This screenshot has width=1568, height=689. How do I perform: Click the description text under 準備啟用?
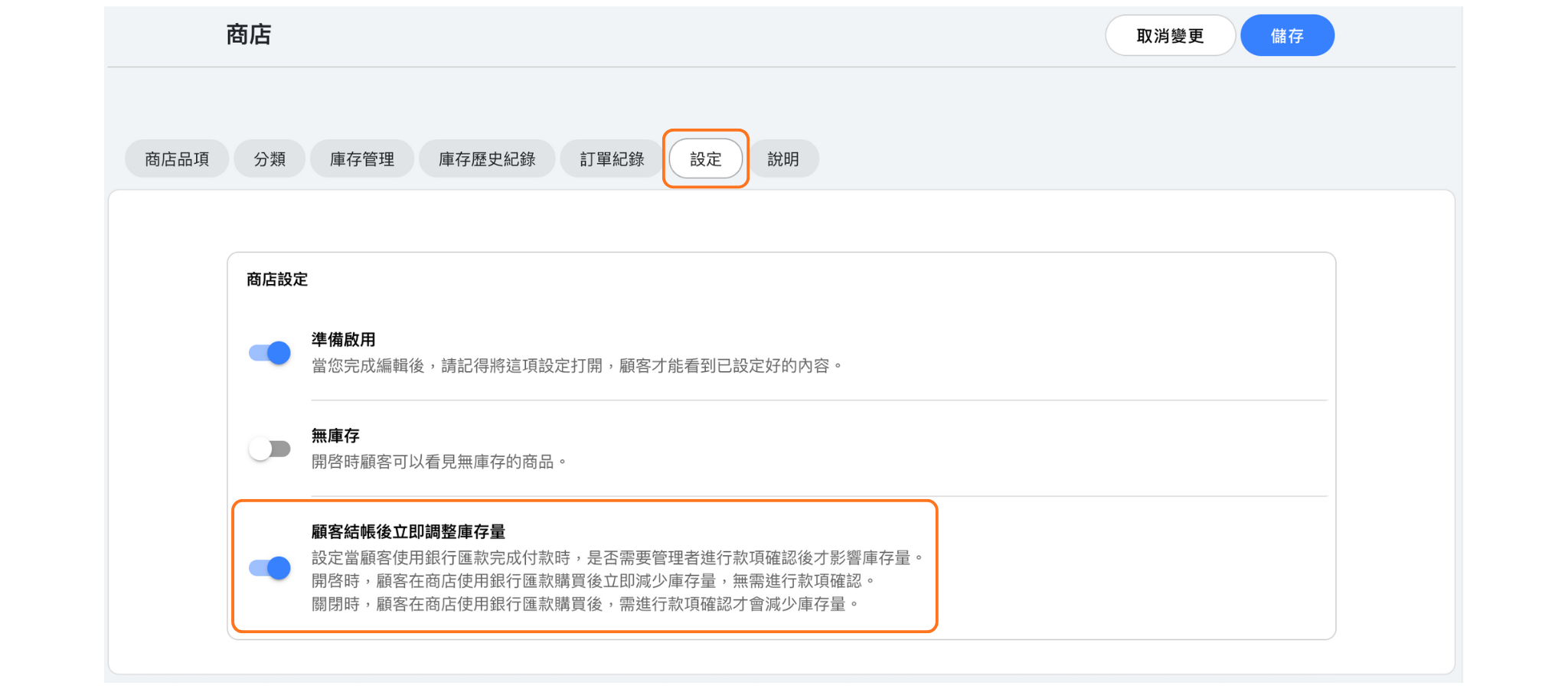tap(577, 367)
